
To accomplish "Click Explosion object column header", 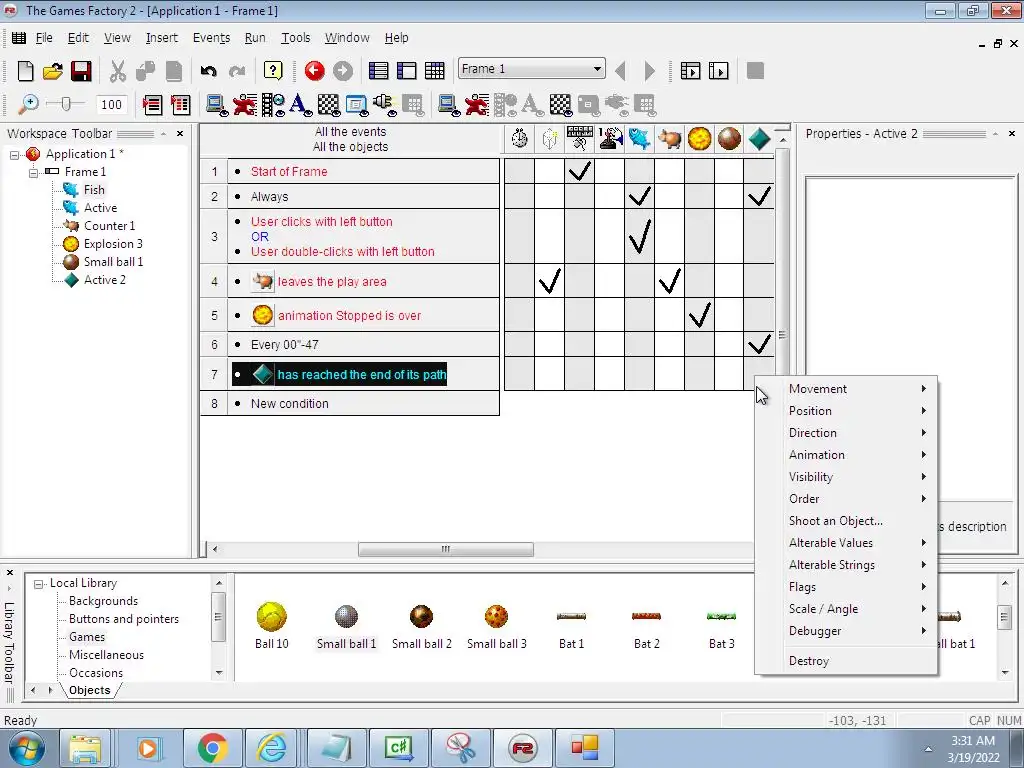I will point(699,138).
